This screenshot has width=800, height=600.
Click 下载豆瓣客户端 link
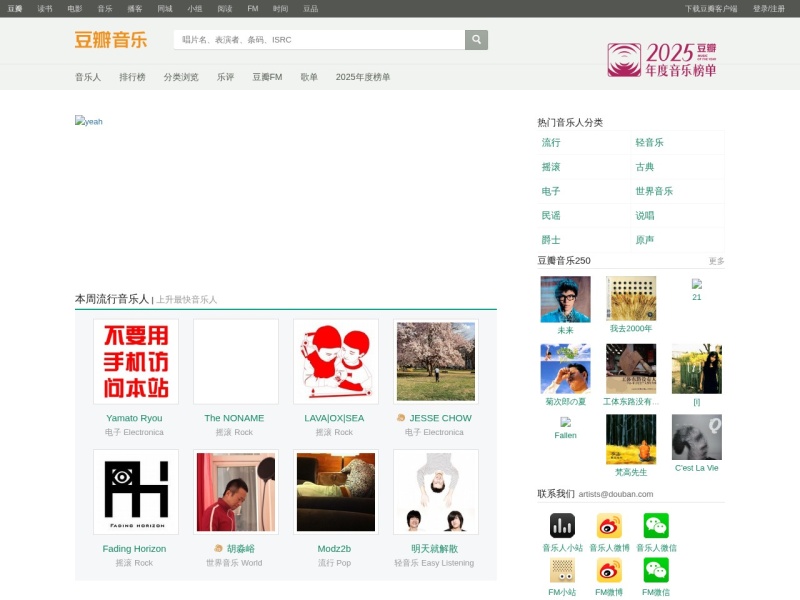click(711, 9)
